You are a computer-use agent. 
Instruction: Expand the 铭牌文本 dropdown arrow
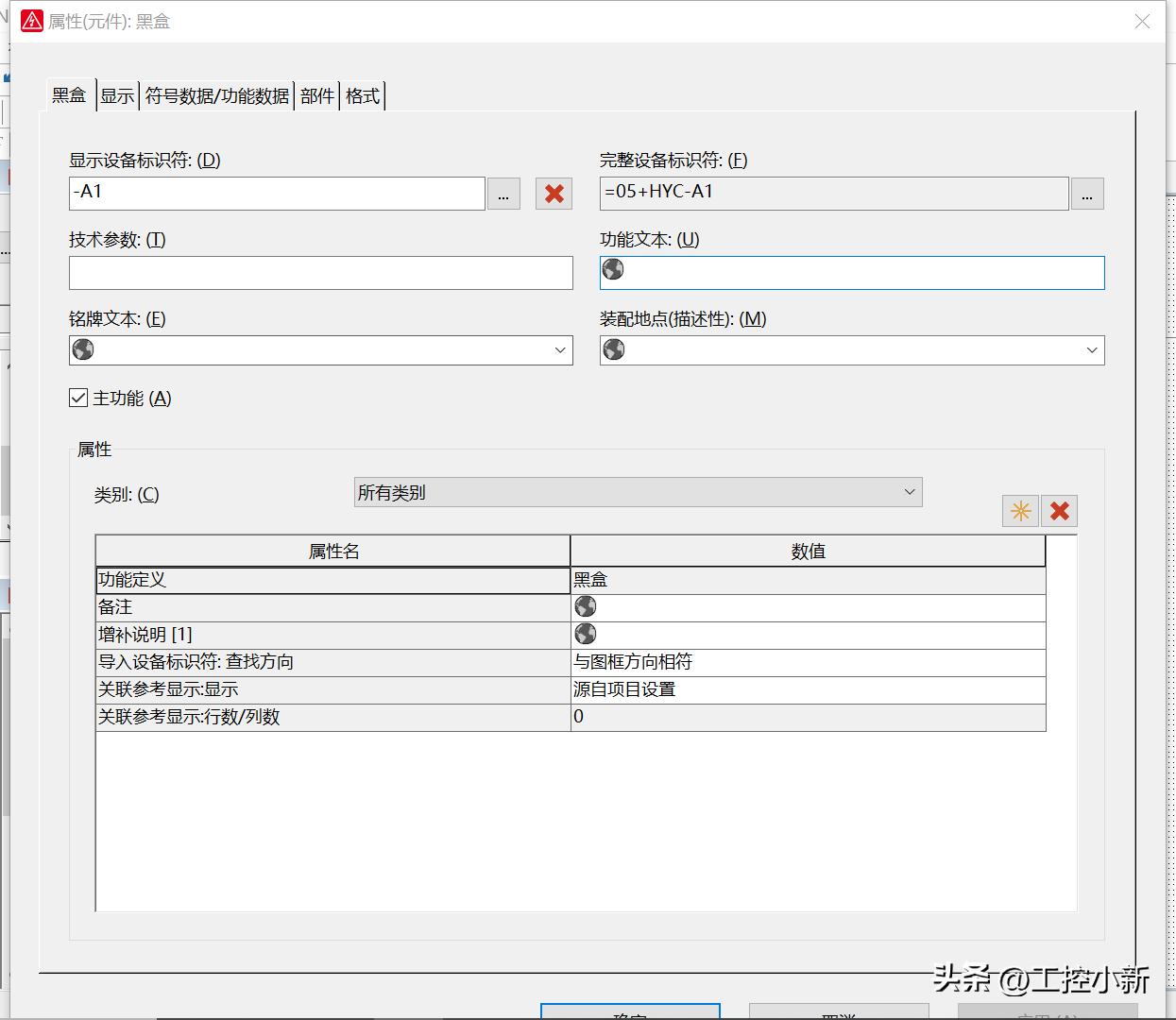coord(561,349)
